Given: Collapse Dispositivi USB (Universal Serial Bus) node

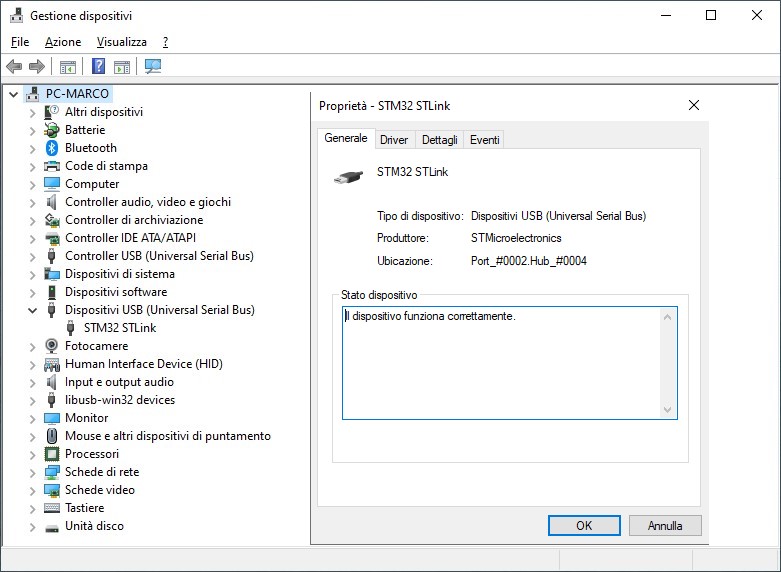Looking at the screenshot, I should (x=32, y=310).
